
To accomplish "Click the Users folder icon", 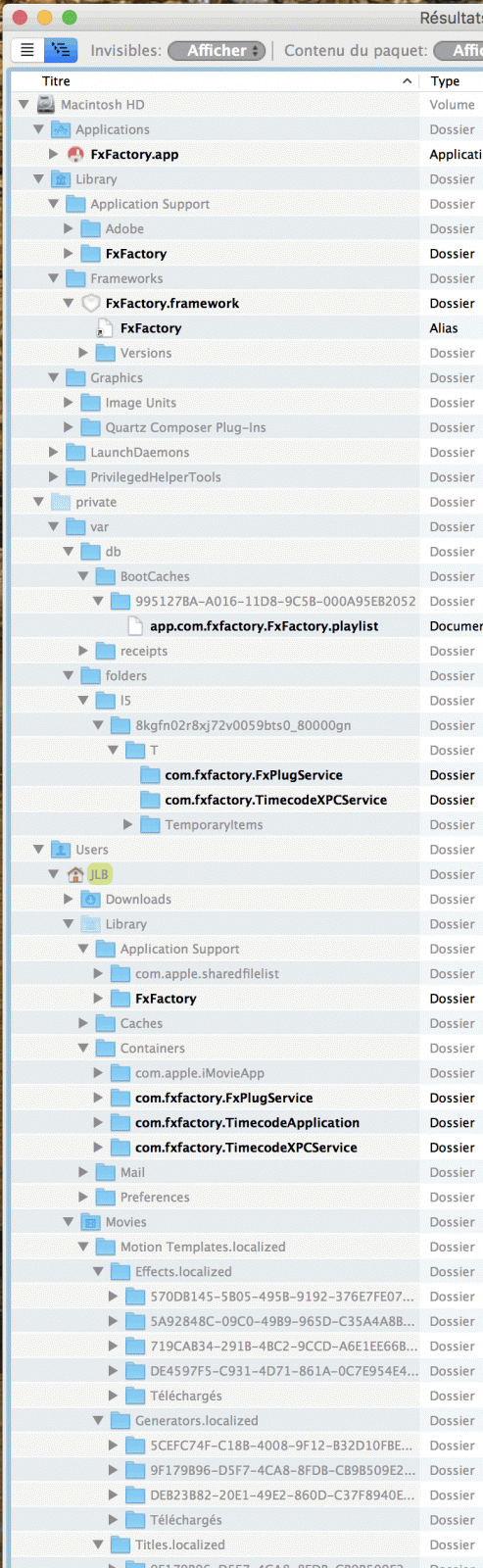I will coord(61,850).
